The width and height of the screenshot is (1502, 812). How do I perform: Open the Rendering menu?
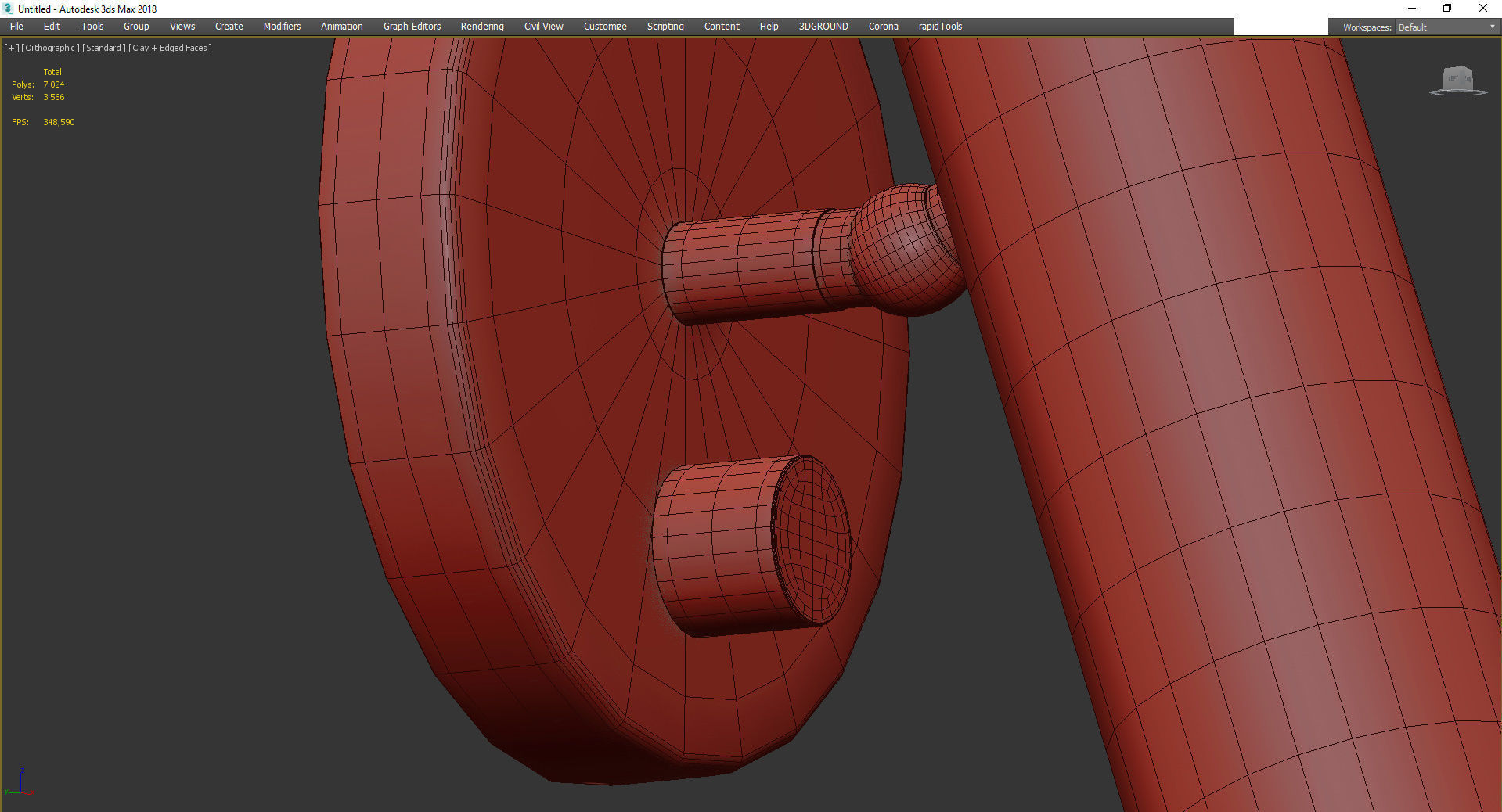(482, 27)
